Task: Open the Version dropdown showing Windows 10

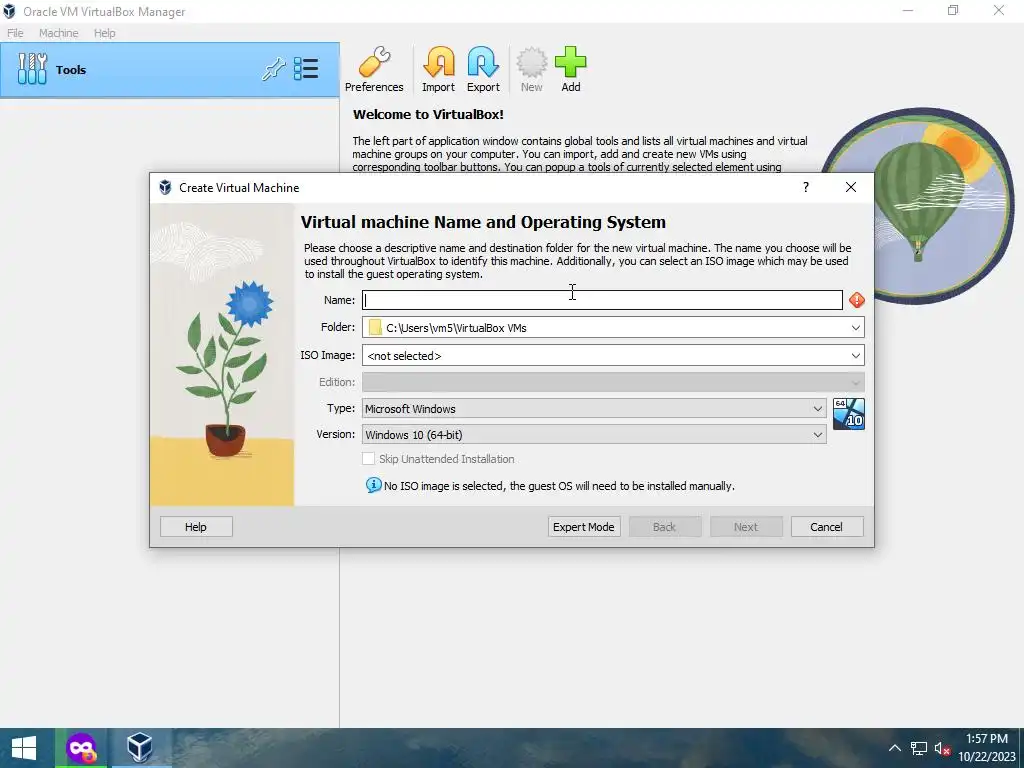Action: (594, 435)
